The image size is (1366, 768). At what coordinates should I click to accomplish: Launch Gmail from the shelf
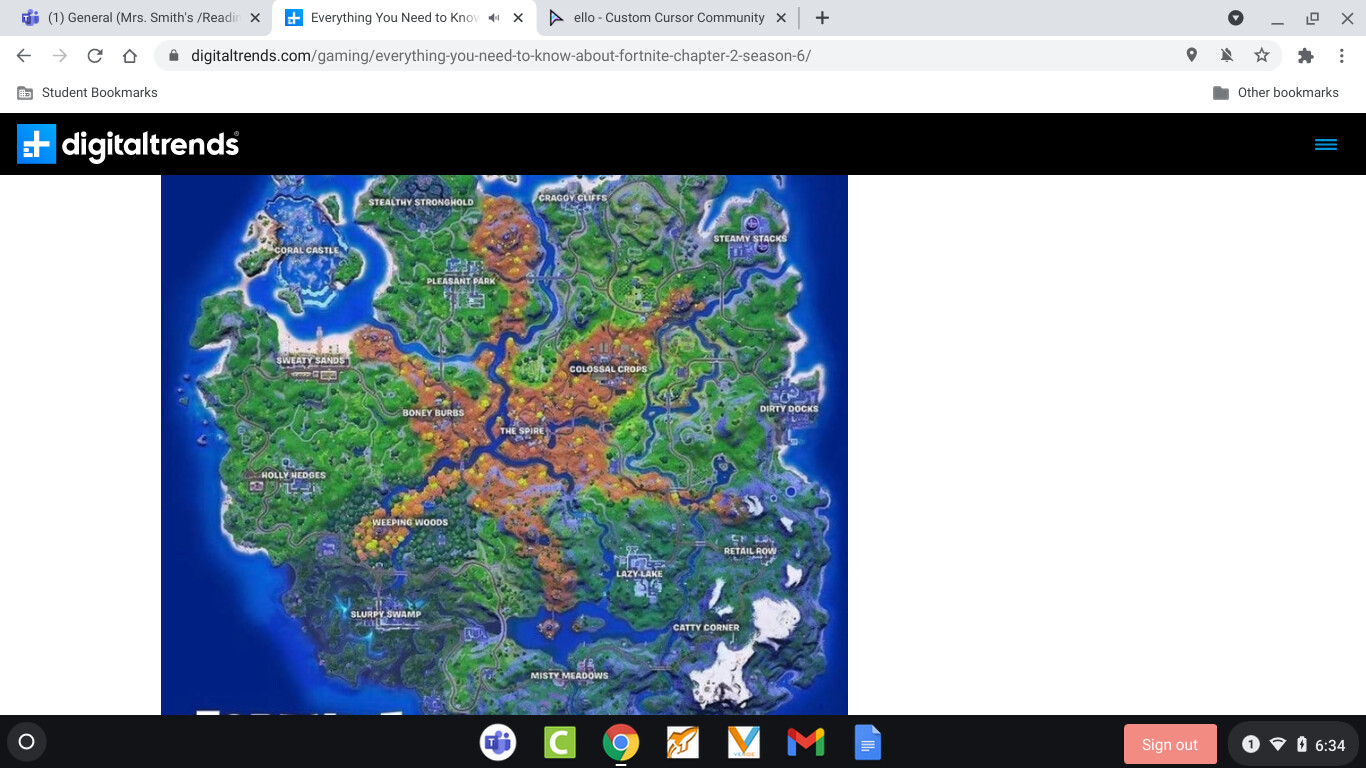805,743
